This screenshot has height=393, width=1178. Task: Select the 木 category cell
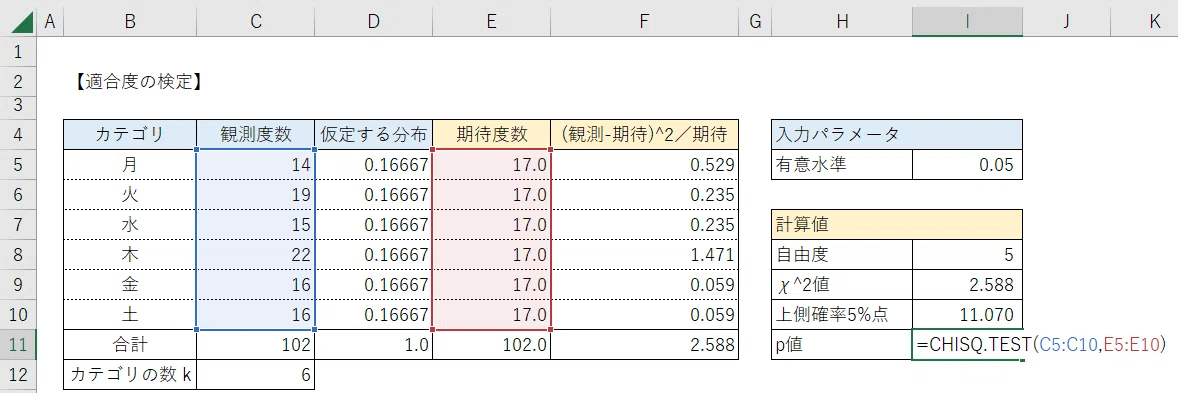tap(130, 255)
